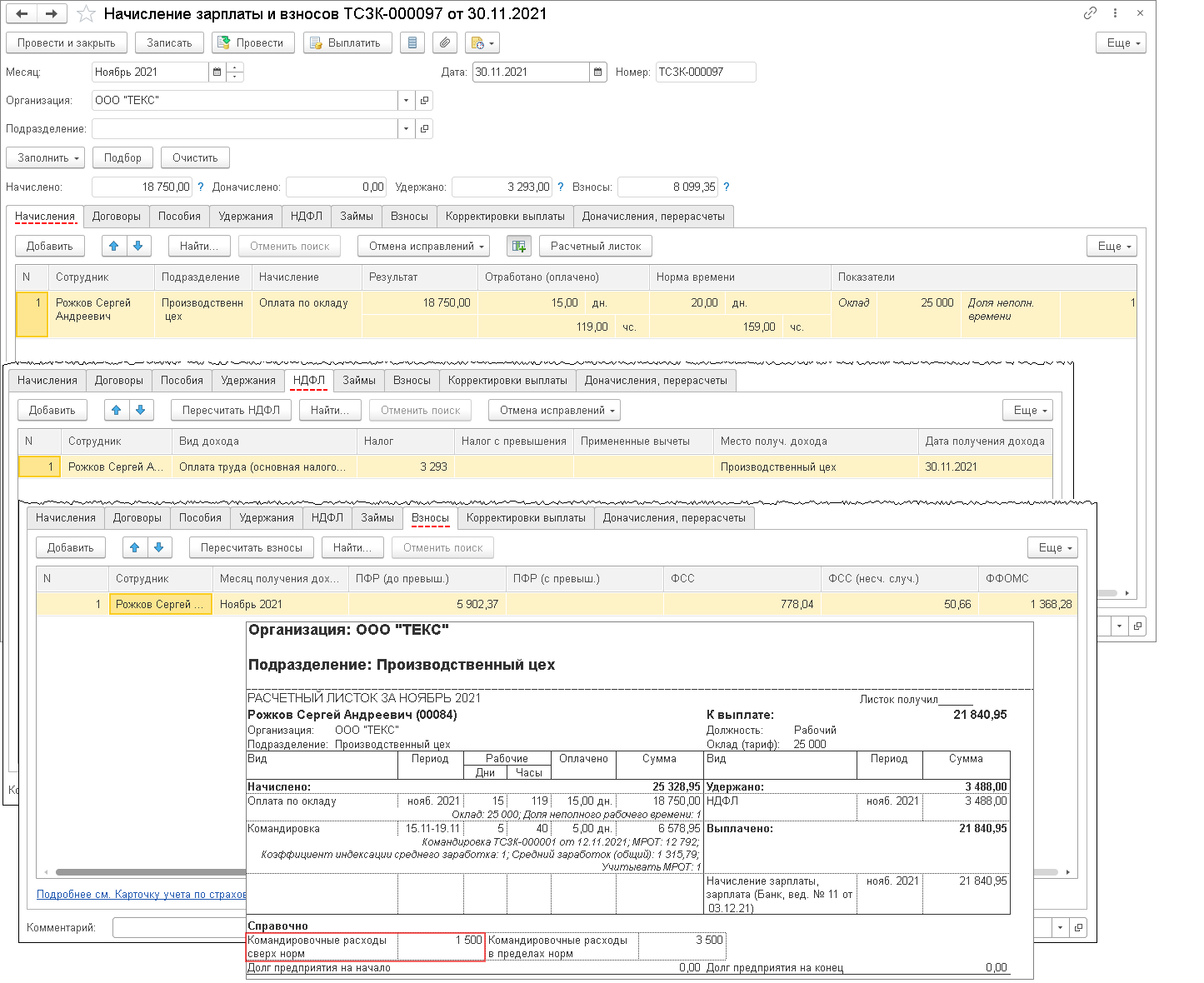Select the underlined НДФЛ tab above Пересчитать НДФЛ
This screenshot has height=983, width=1204.
point(309,381)
